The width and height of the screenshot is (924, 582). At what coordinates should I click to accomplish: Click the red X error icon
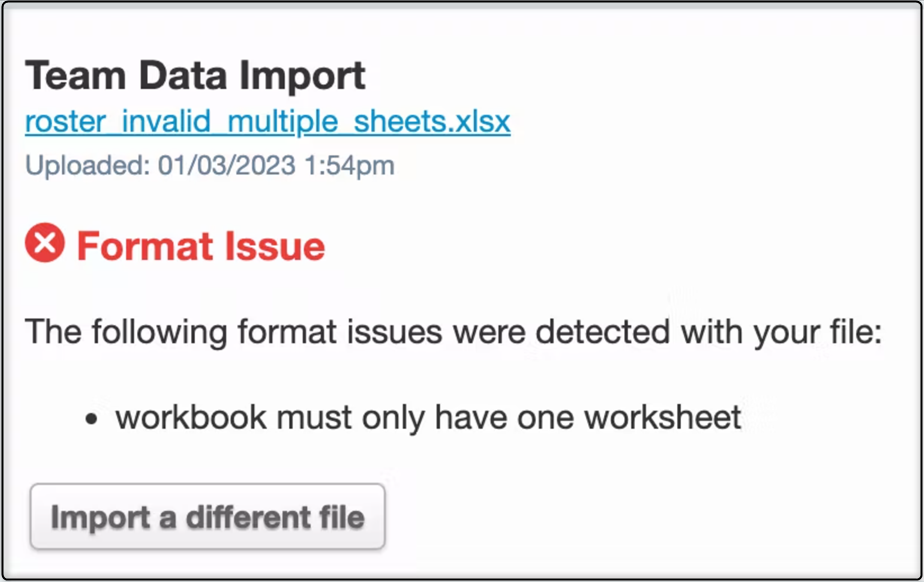pos(45,244)
